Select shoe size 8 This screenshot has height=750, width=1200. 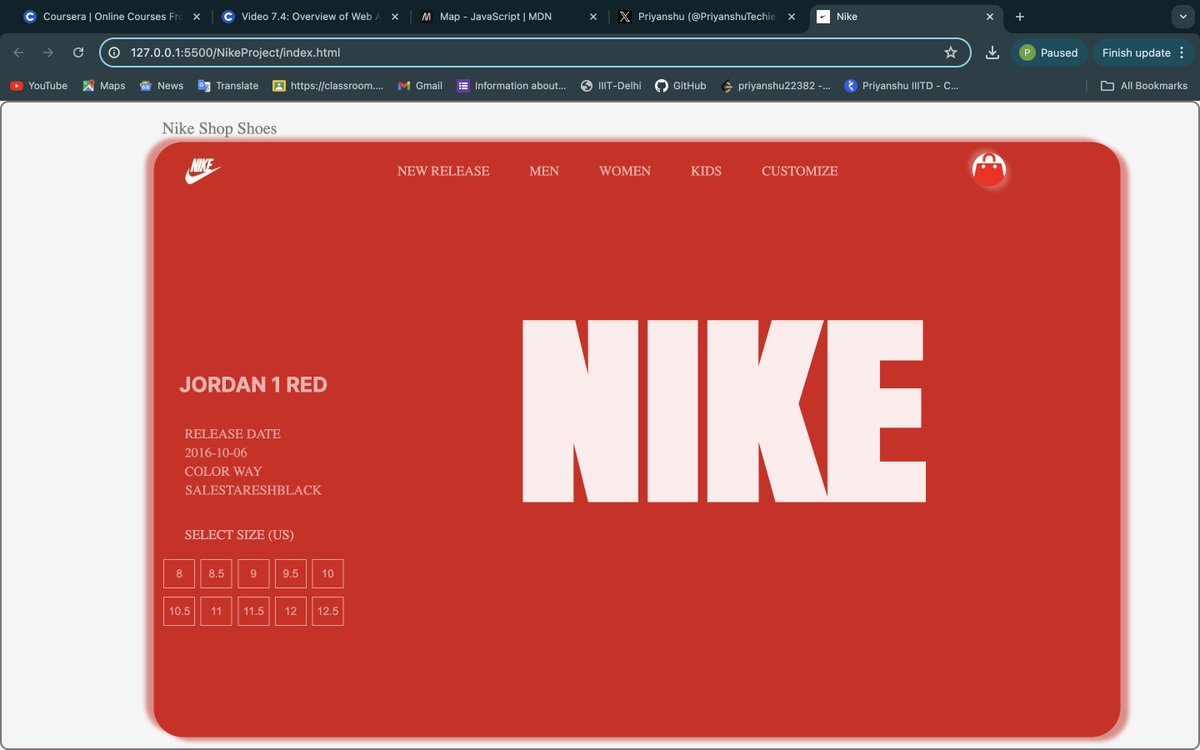pyautogui.click(x=179, y=574)
